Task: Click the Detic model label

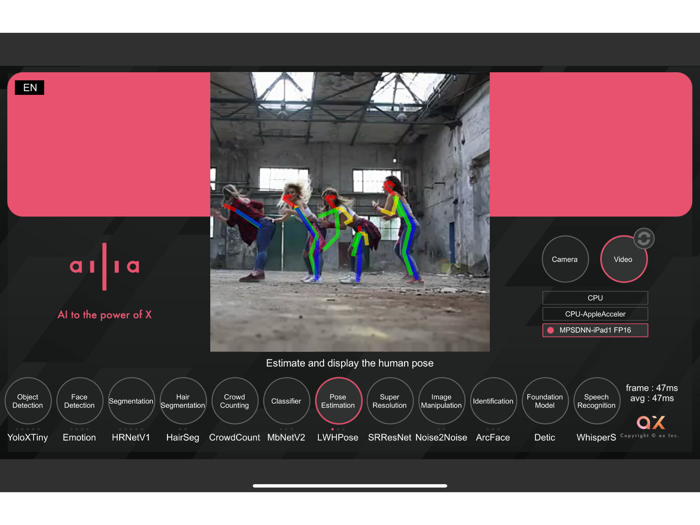Action: [545, 438]
